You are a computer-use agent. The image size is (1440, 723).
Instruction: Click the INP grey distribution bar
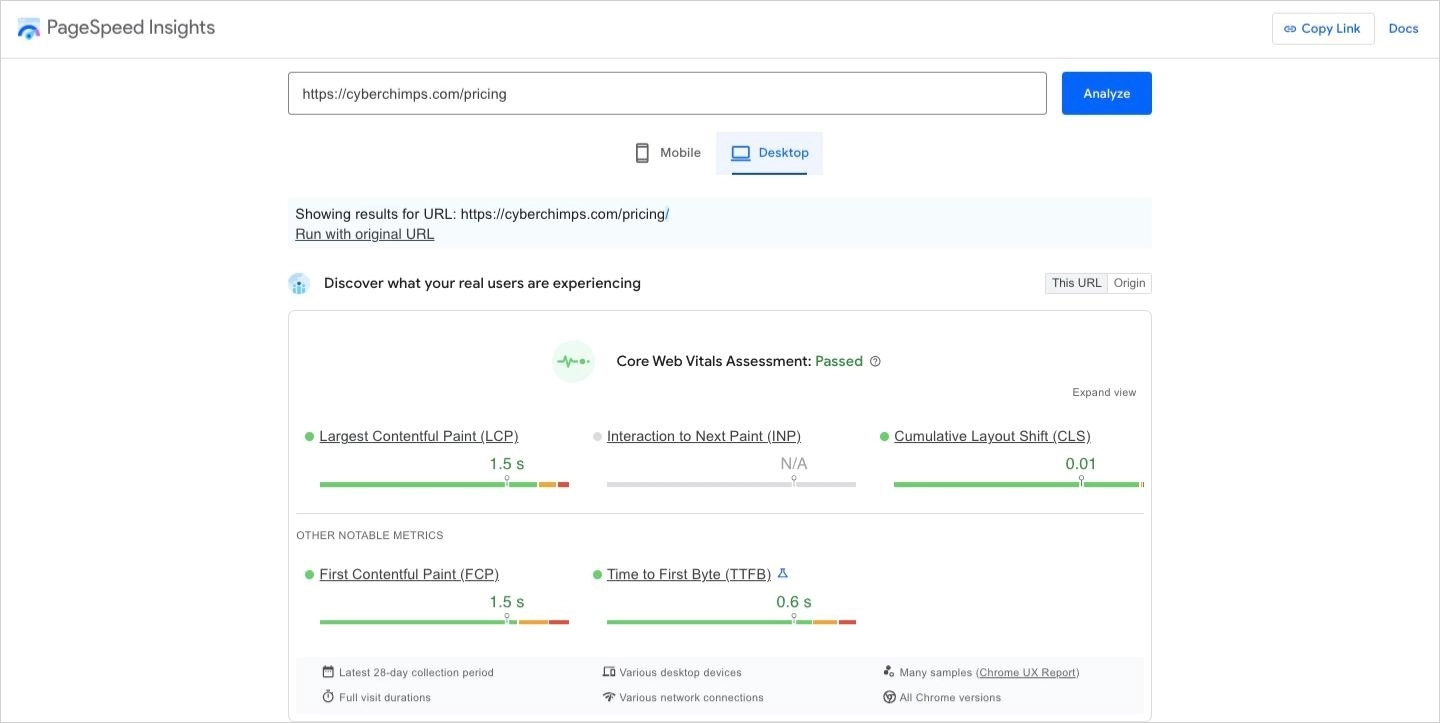coord(731,485)
